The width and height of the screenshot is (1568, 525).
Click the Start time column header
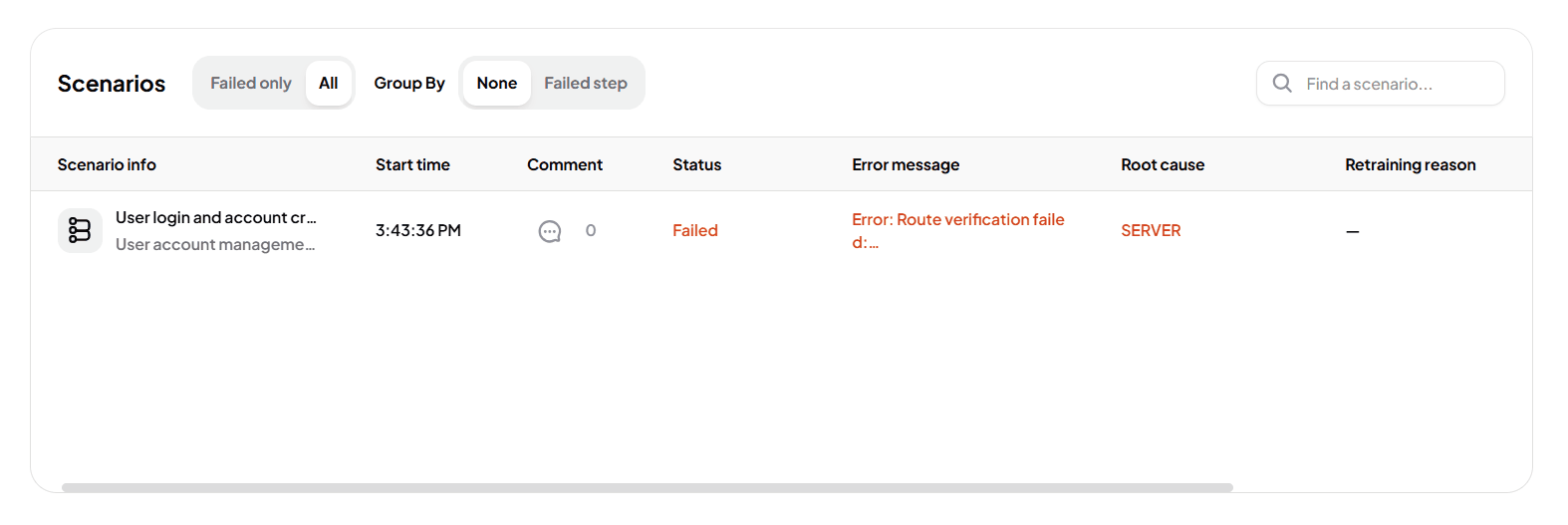tap(412, 164)
